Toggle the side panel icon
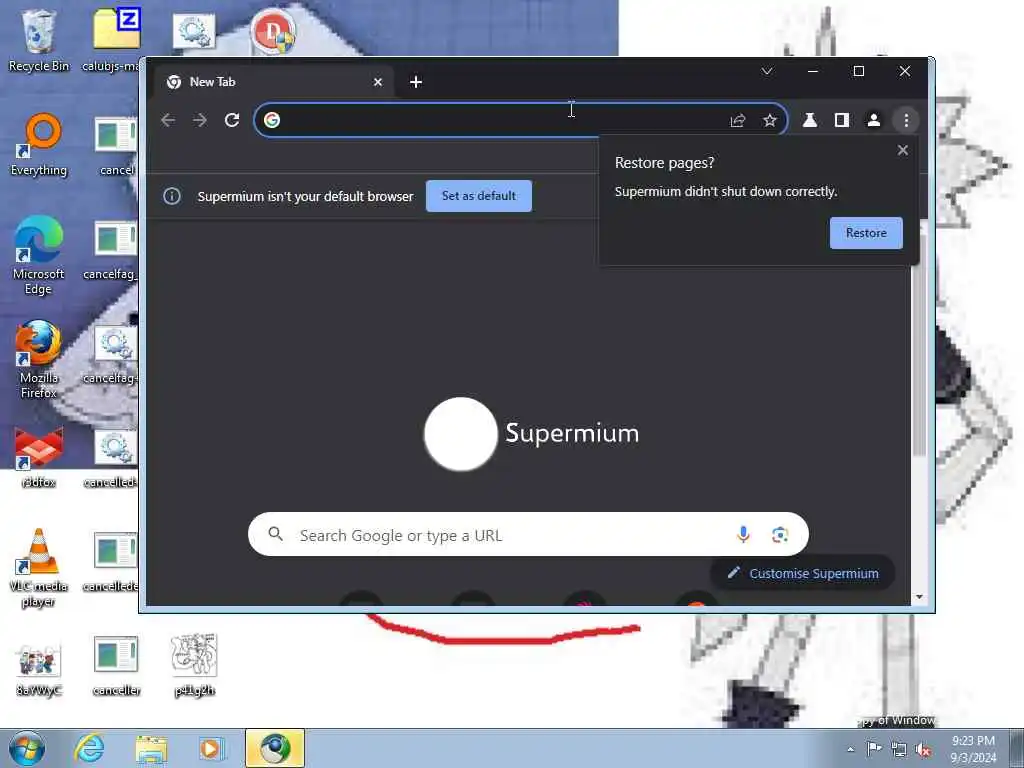This screenshot has height=768, width=1024. point(842,120)
